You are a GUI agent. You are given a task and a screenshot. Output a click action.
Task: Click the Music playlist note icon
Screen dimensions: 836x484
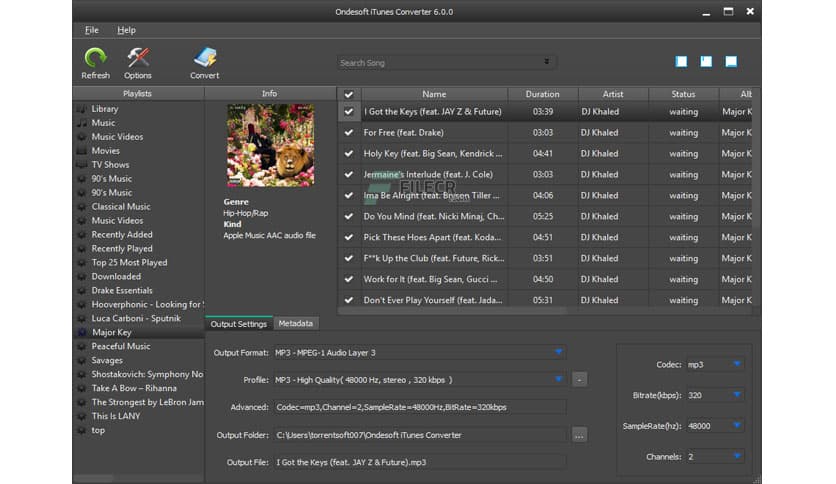tap(82, 123)
